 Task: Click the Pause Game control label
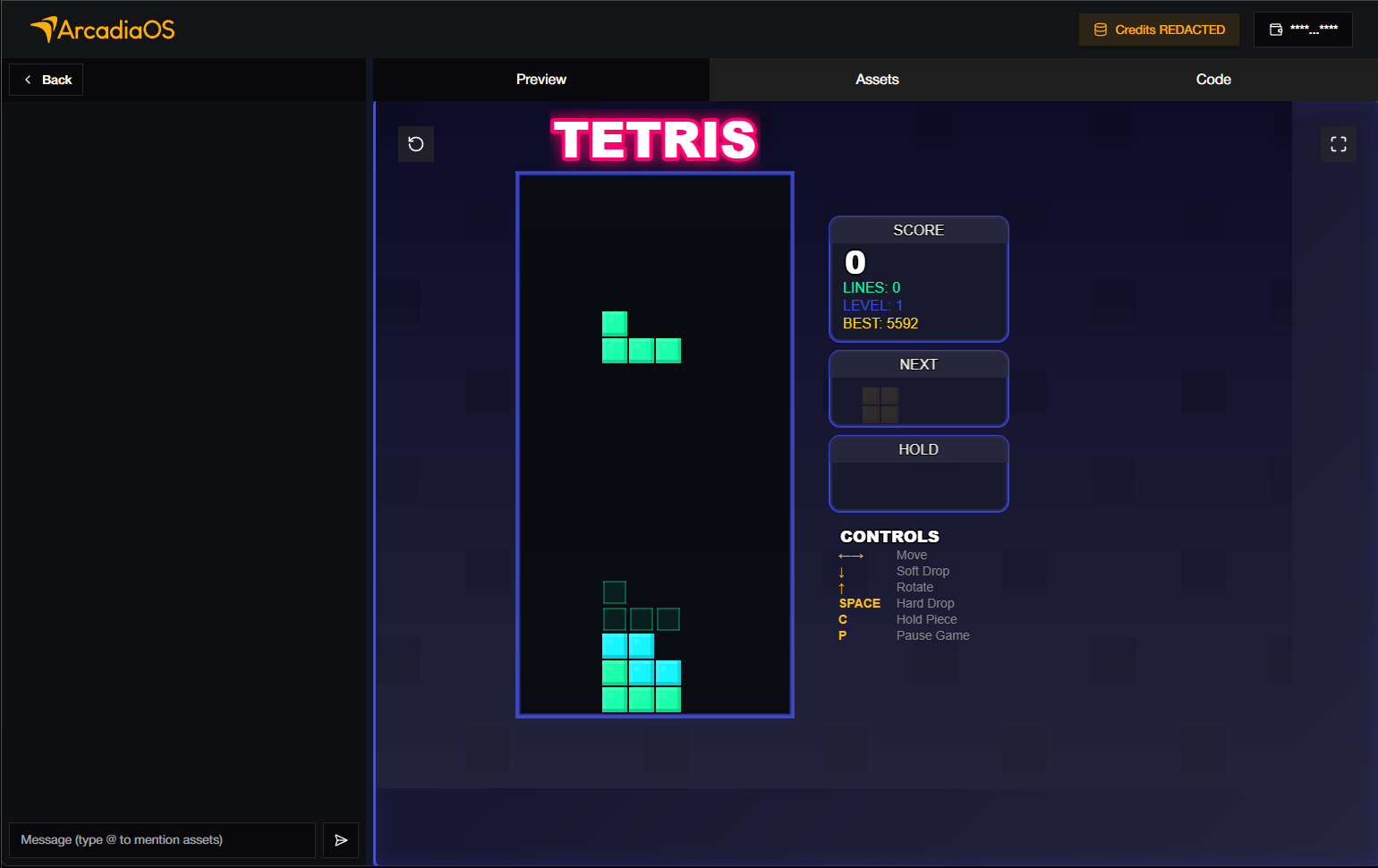click(x=933, y=635)
